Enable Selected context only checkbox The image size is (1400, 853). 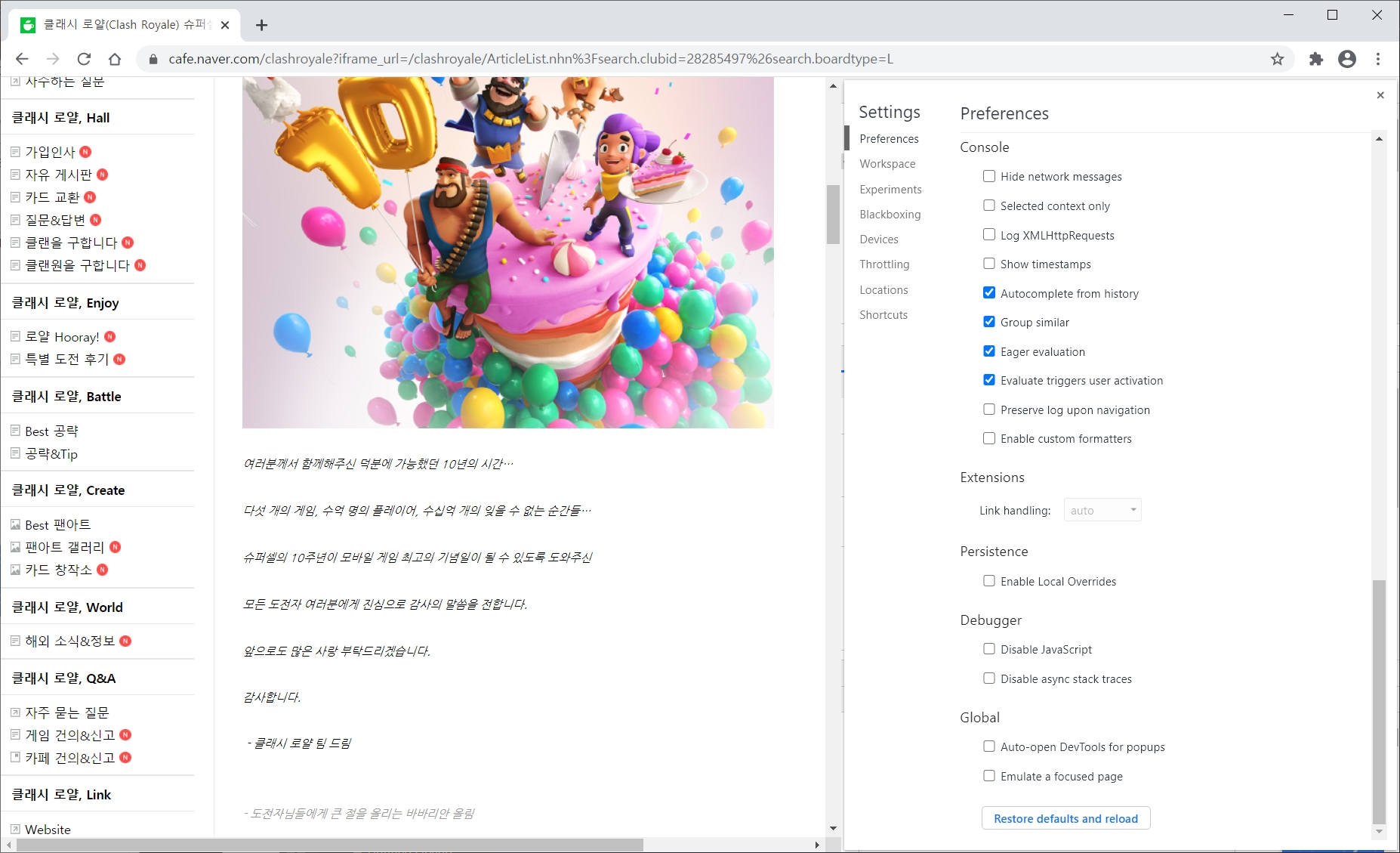click(989, 206)
